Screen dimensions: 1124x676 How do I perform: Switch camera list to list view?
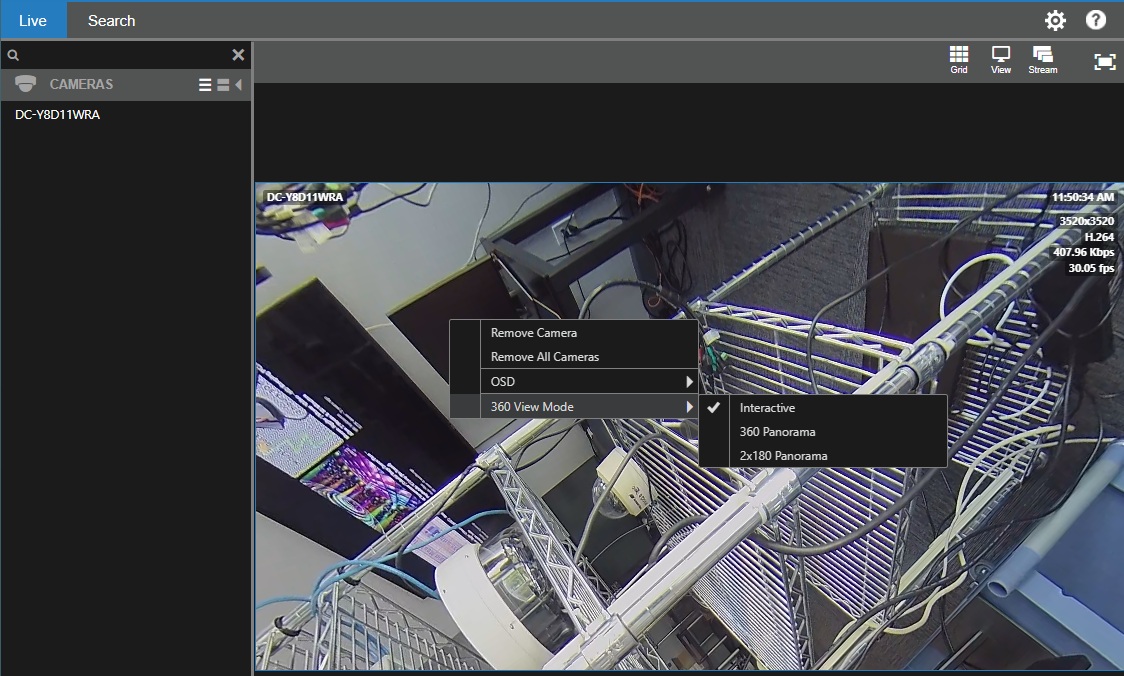205,85
